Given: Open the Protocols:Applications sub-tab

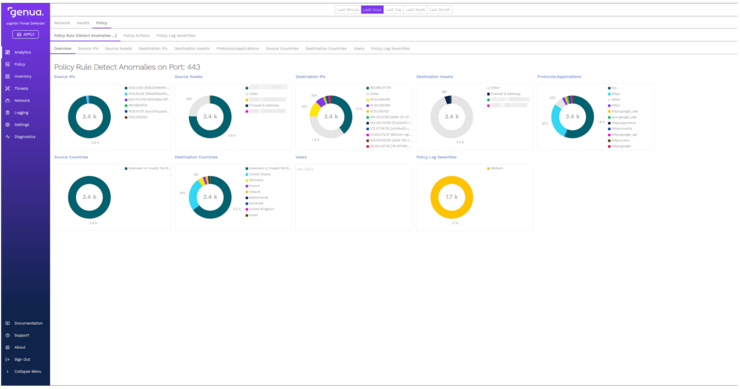Looking at the screenshot, I should (237, 49).
